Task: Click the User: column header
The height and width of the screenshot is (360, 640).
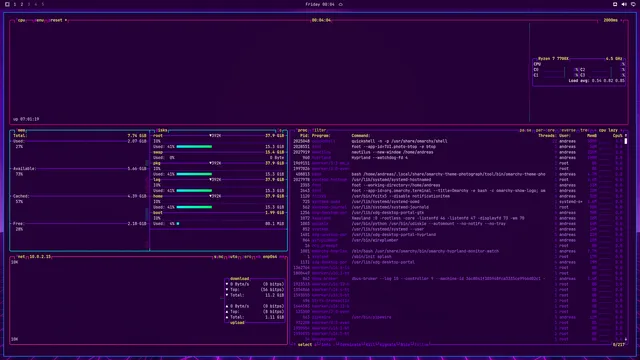Action: [565, 136]
